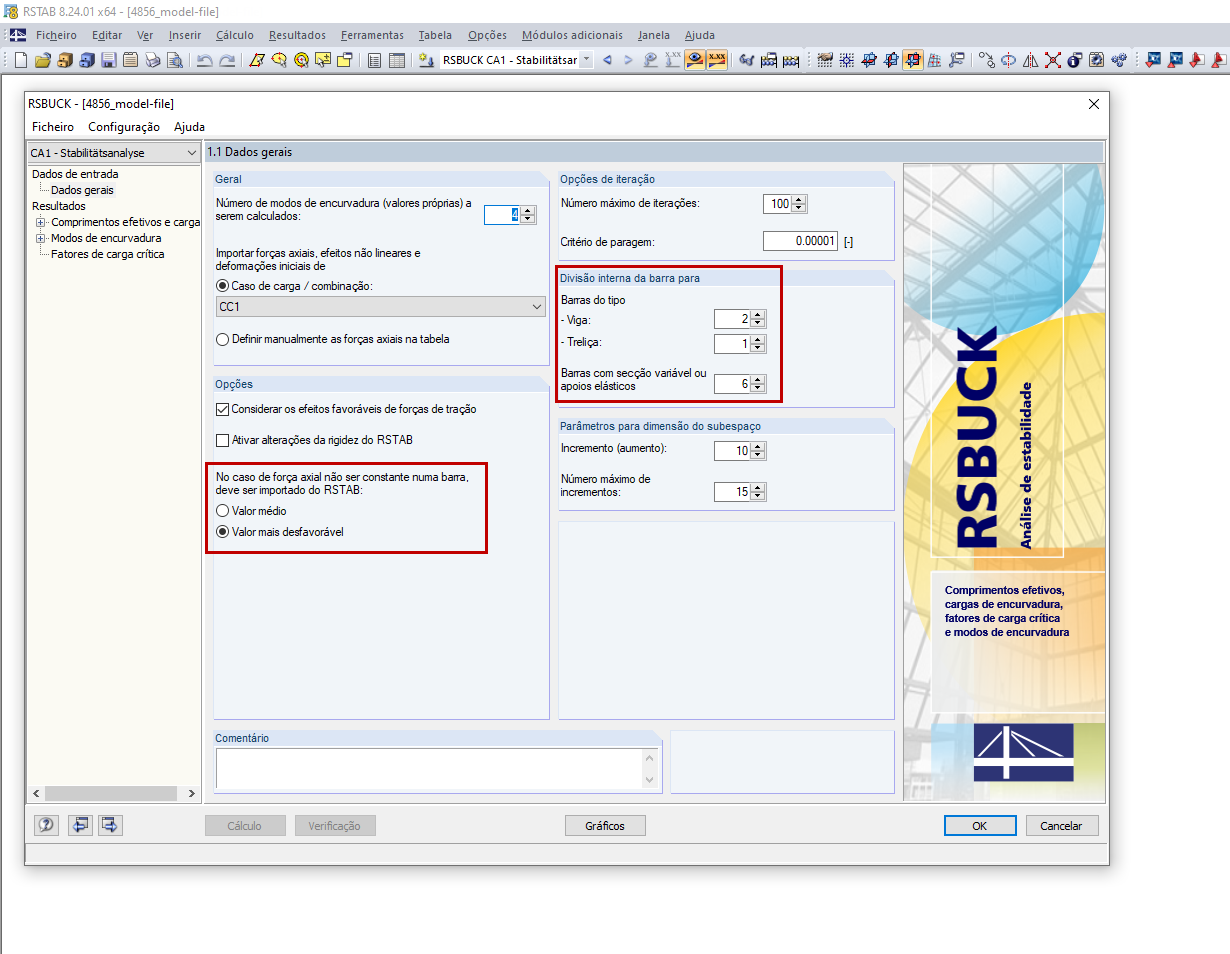Click the number of buckling modes field
1230x954 pixels.
coord(501,214)
